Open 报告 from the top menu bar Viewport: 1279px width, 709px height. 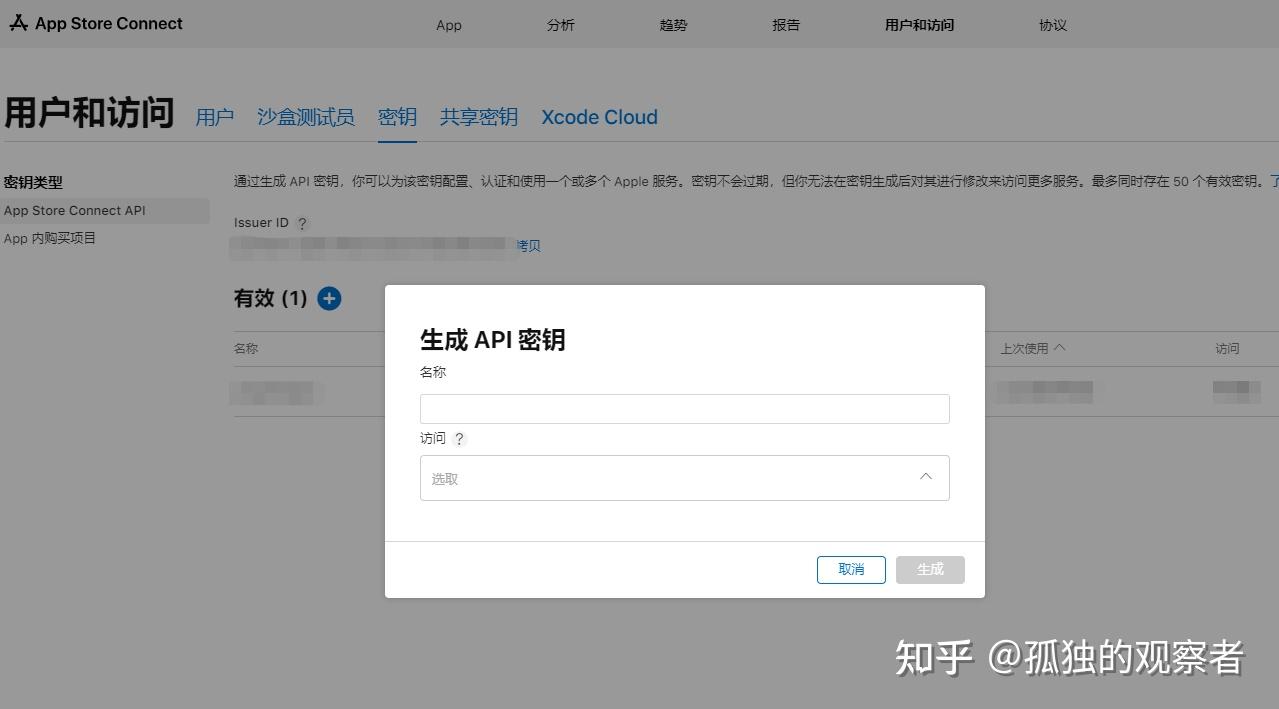tap(785, 24)
